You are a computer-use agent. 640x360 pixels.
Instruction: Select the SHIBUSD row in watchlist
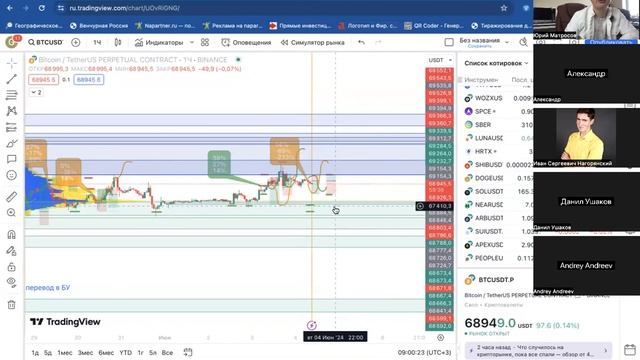coord(498,165)
